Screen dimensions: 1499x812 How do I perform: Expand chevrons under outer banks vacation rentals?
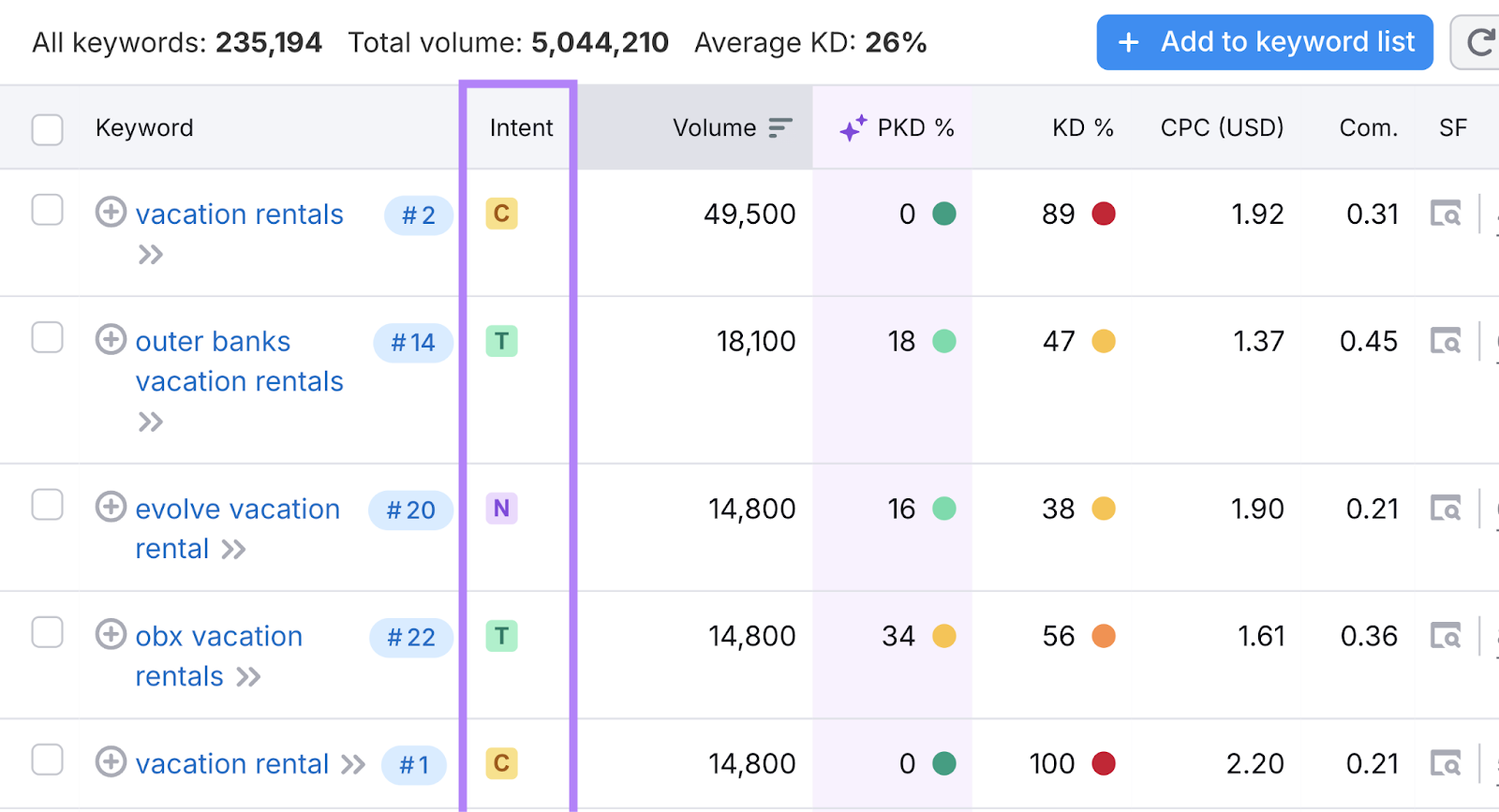coord(151,422)
